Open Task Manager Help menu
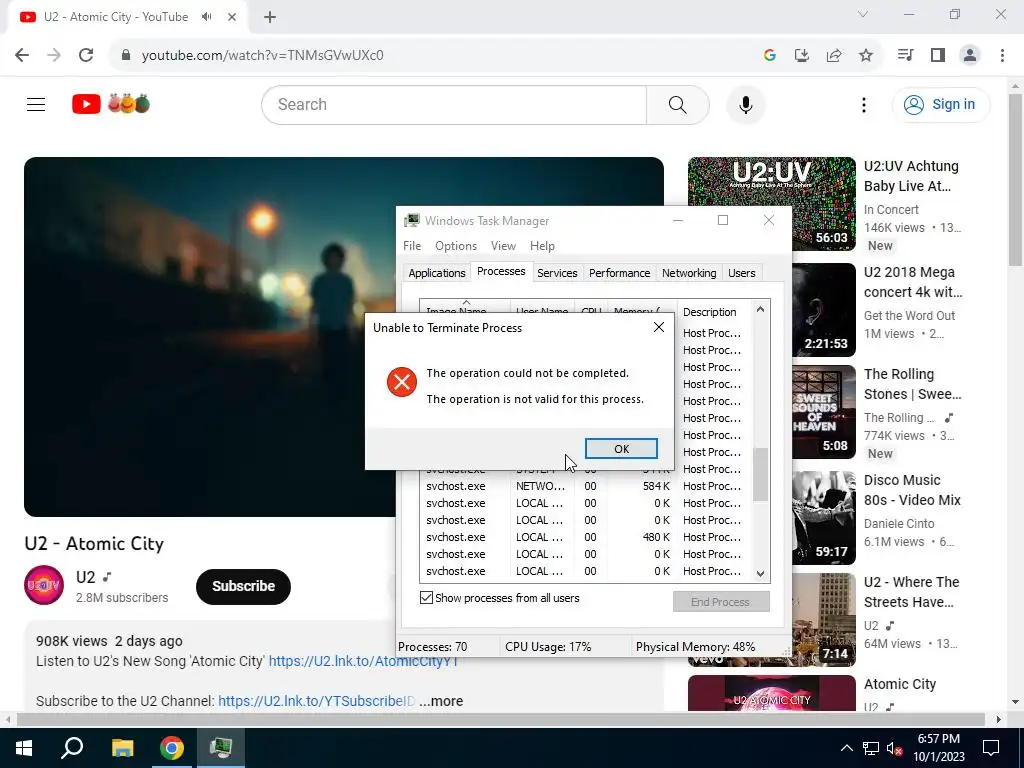 542,246
